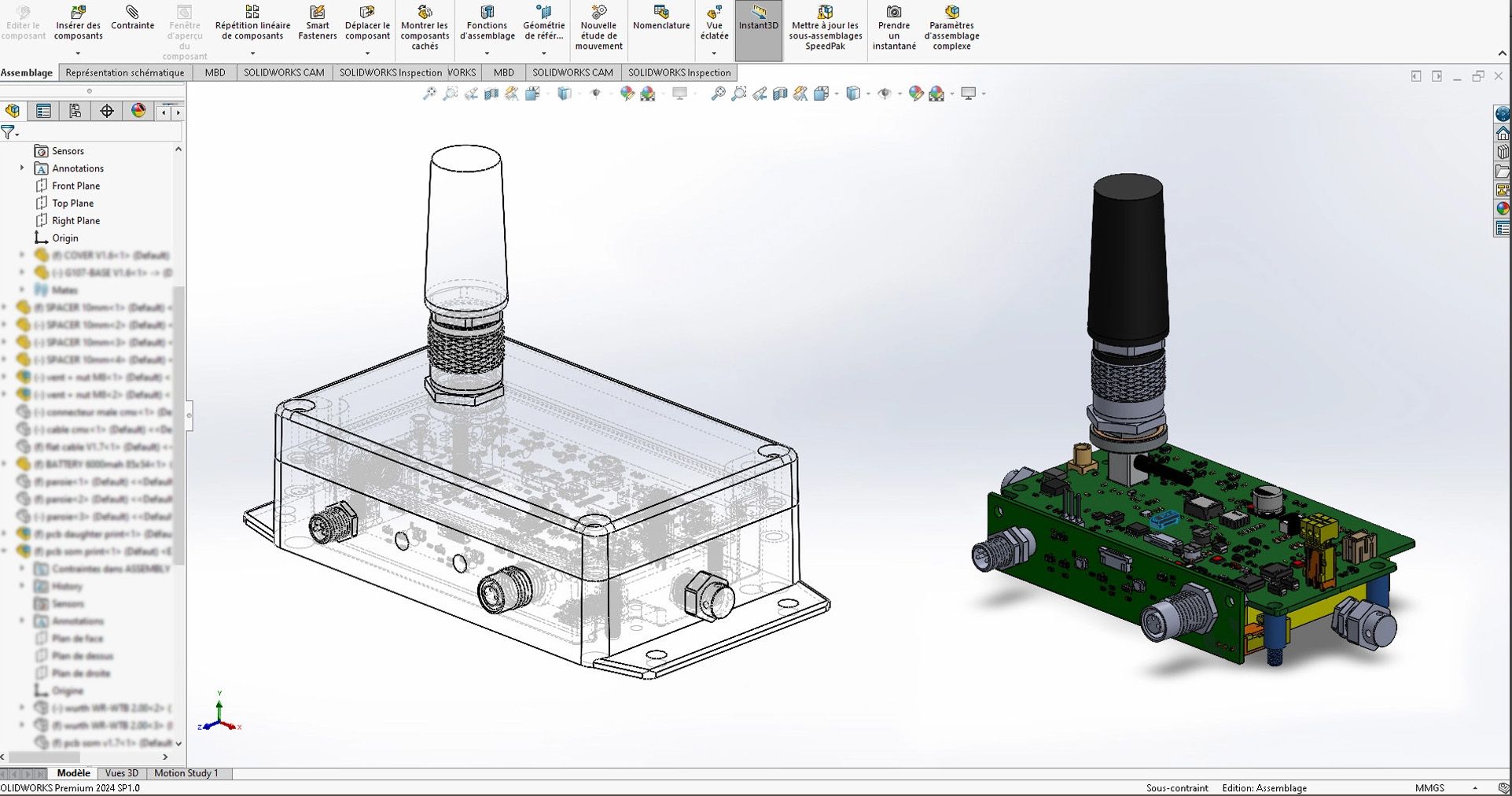Click the manager tabs scroll-right arrow
The height and width of the screenshot is (796, 1512).
178,112
